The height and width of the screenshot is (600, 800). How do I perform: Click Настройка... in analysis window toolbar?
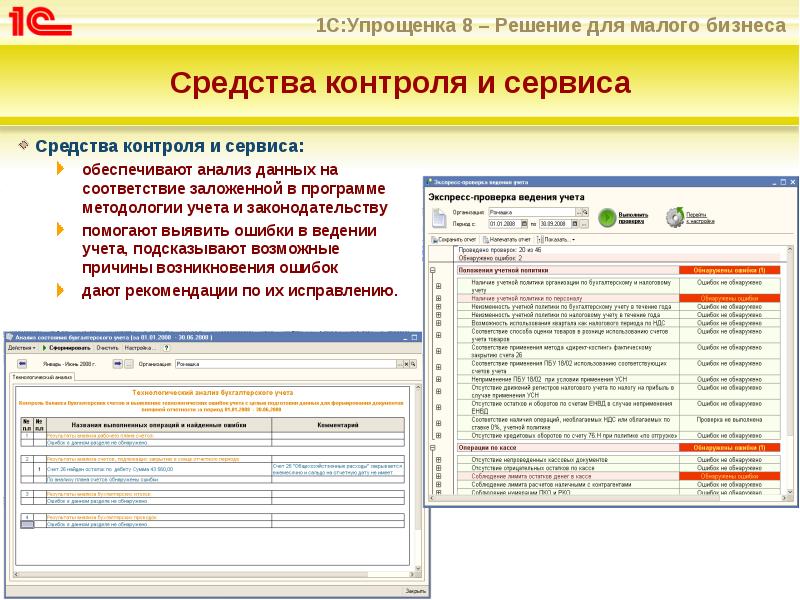(140, 348)
